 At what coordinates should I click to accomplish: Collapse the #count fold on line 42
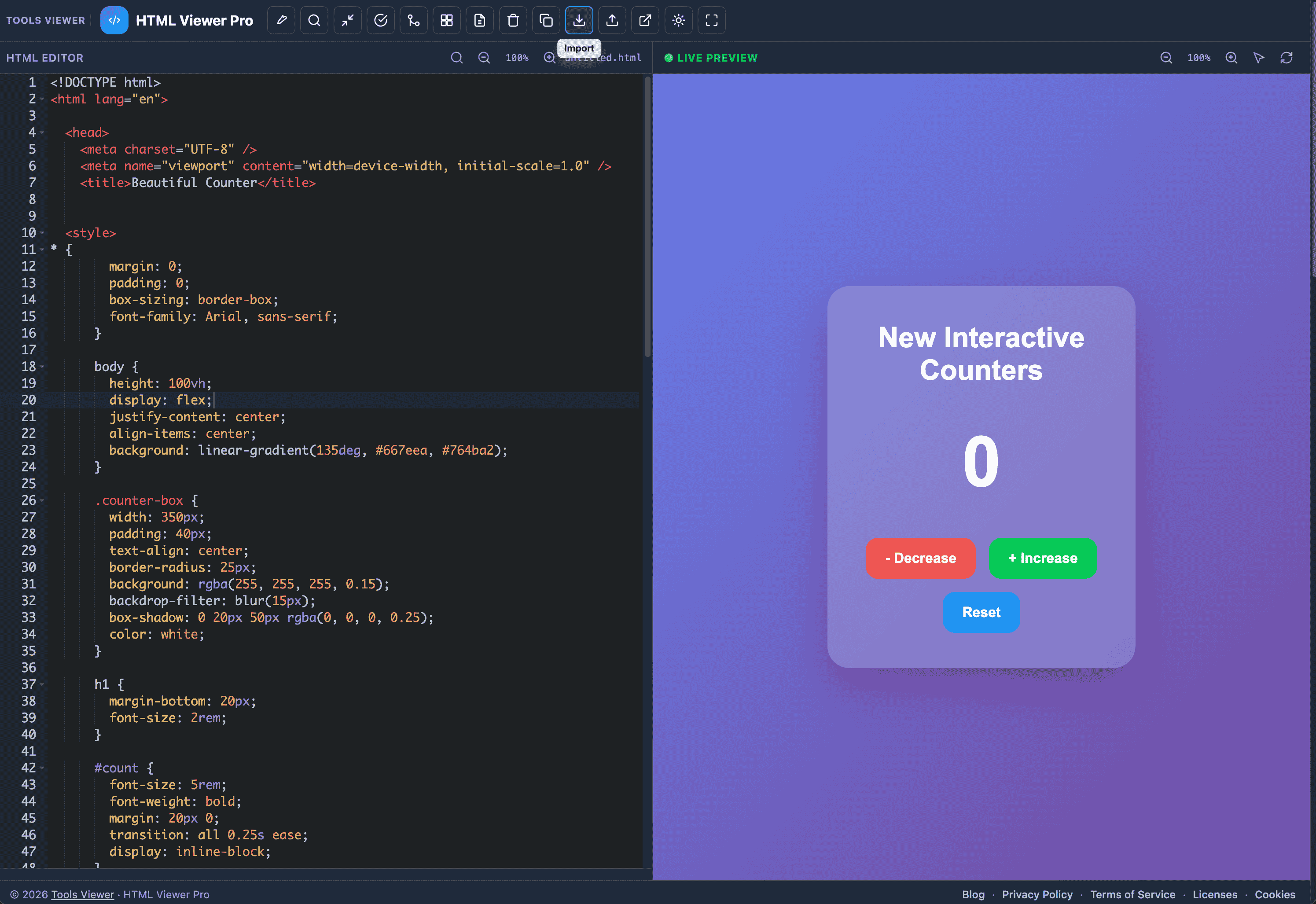tap(42, 768)
